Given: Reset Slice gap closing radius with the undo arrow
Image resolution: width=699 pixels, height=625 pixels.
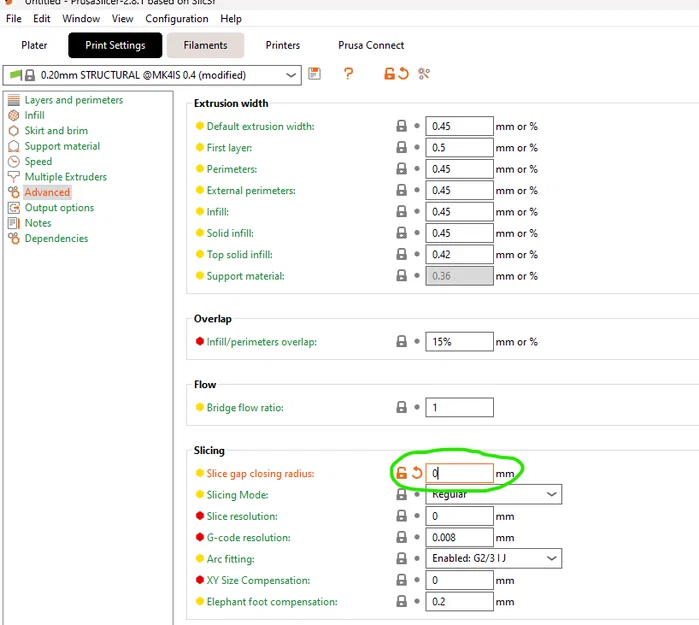Looking at the screenshot, I should click(417, 473).
